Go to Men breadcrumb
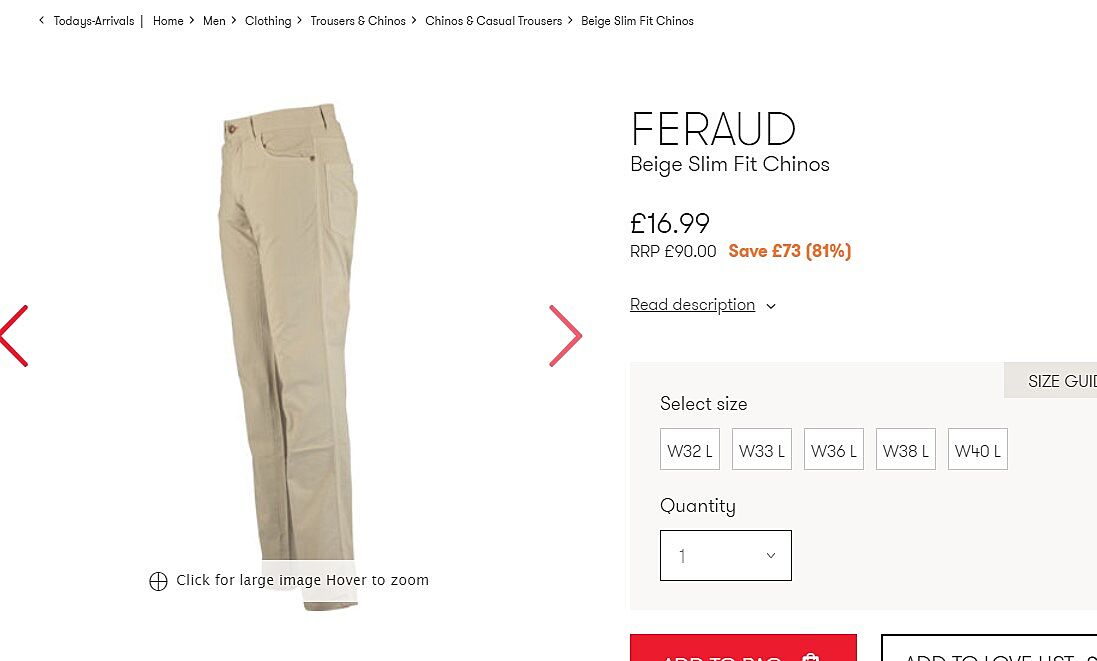The width and height of the screenshot is (1097, 661). click(x=214, y=21)
